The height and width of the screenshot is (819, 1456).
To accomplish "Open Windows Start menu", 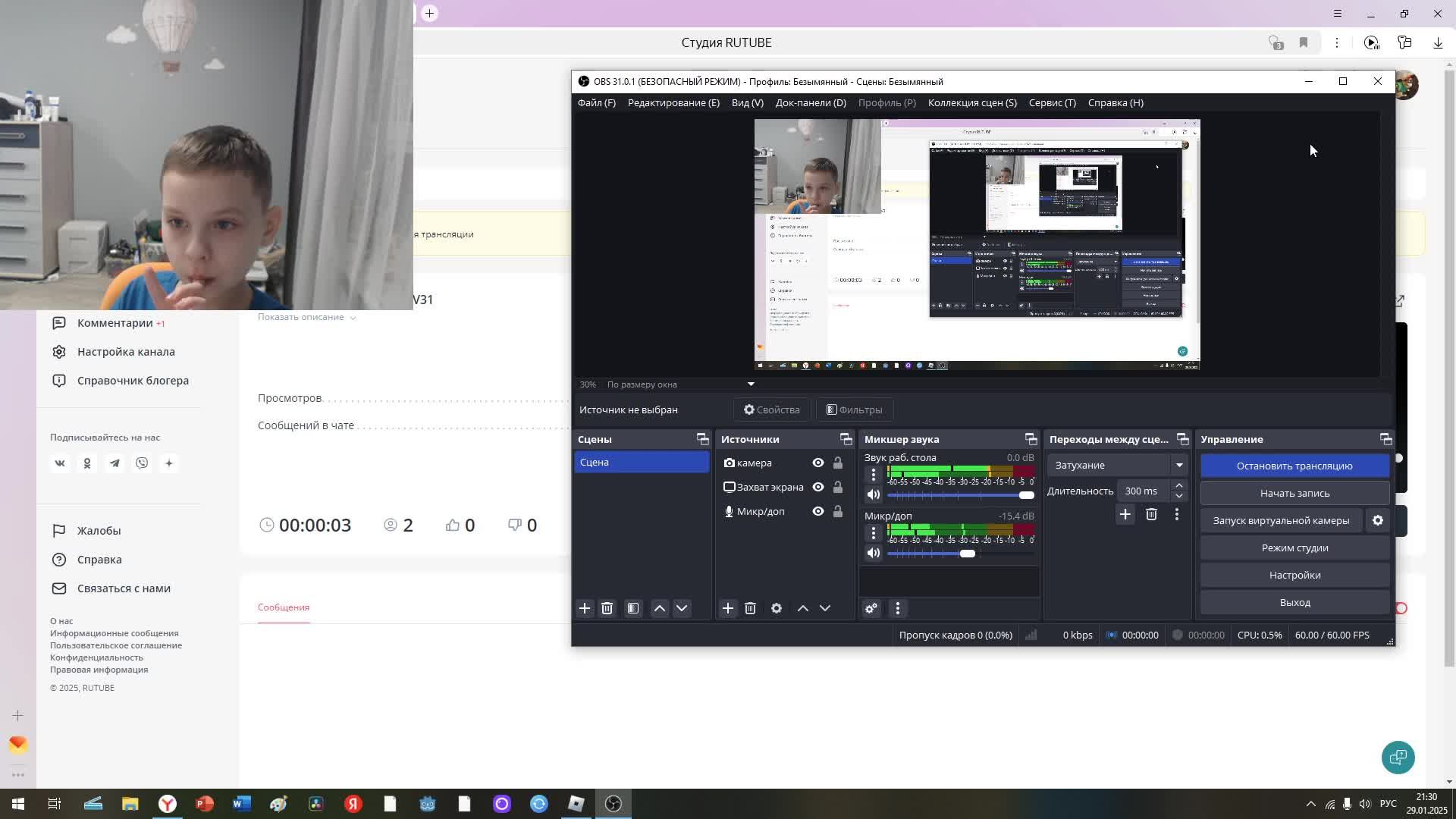I will 18,804.
